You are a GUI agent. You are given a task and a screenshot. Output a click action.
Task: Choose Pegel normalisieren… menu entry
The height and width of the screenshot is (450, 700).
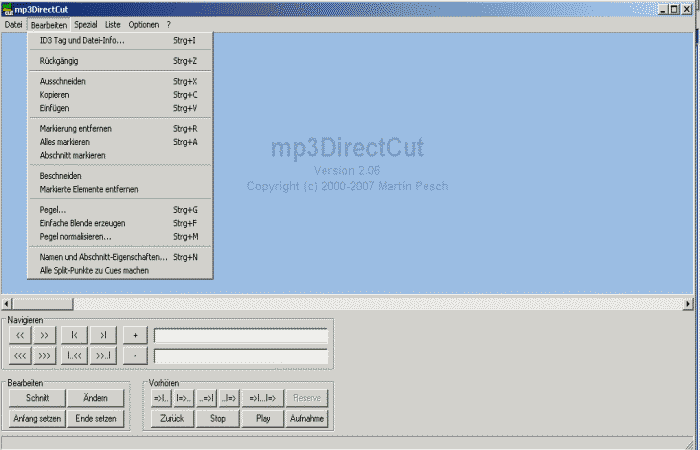coord(75,236)
